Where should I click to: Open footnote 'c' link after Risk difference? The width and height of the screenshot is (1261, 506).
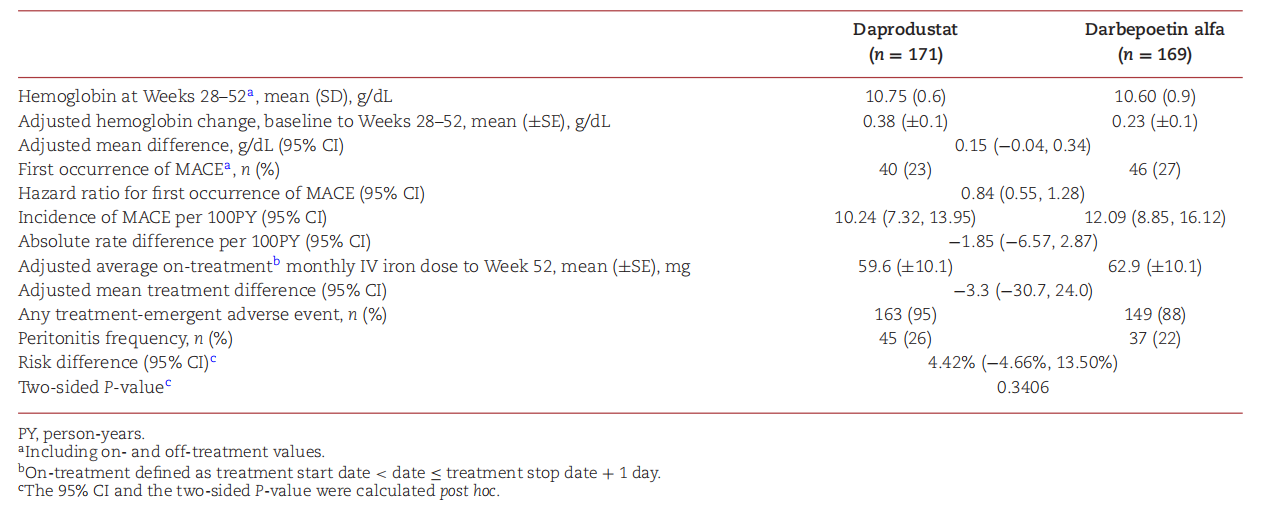pos(214,359)
